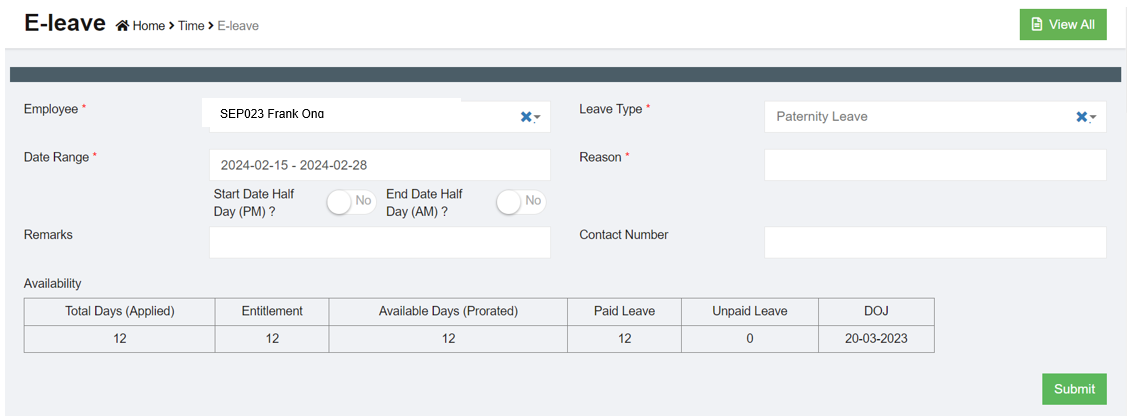This screenshot has width=1127, height=416.
Task: Click the Total Days (Applied) column header
Action: pyautogui.click(x=120, y=311)
